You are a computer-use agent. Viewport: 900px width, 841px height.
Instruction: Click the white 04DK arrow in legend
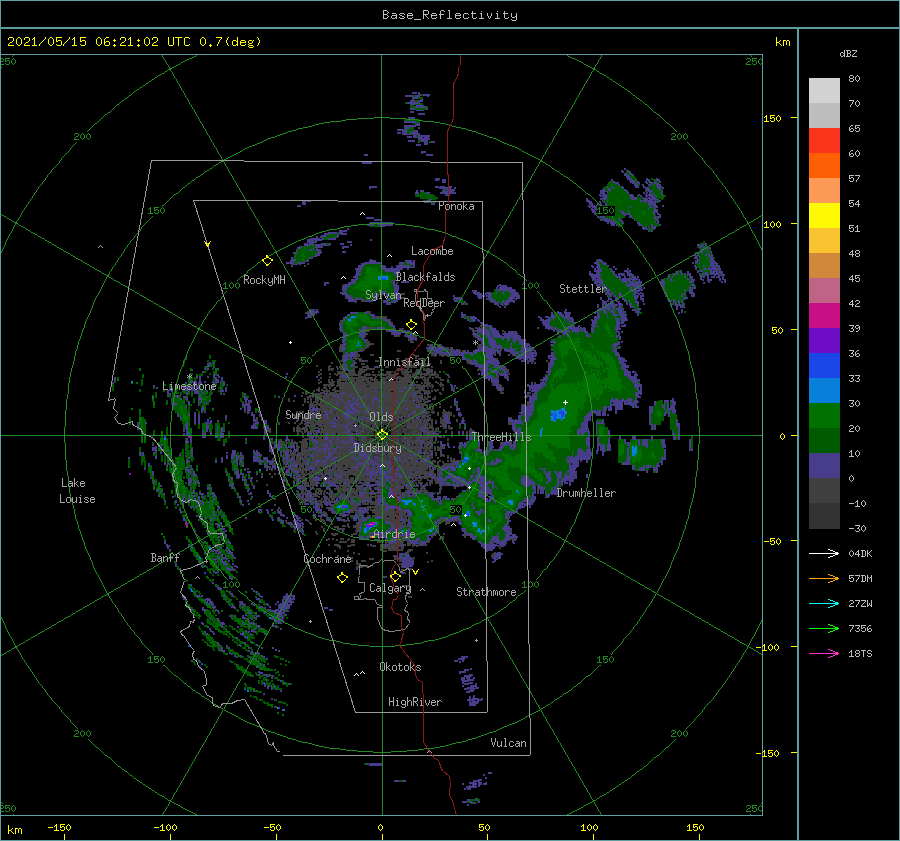coord(824,553)
